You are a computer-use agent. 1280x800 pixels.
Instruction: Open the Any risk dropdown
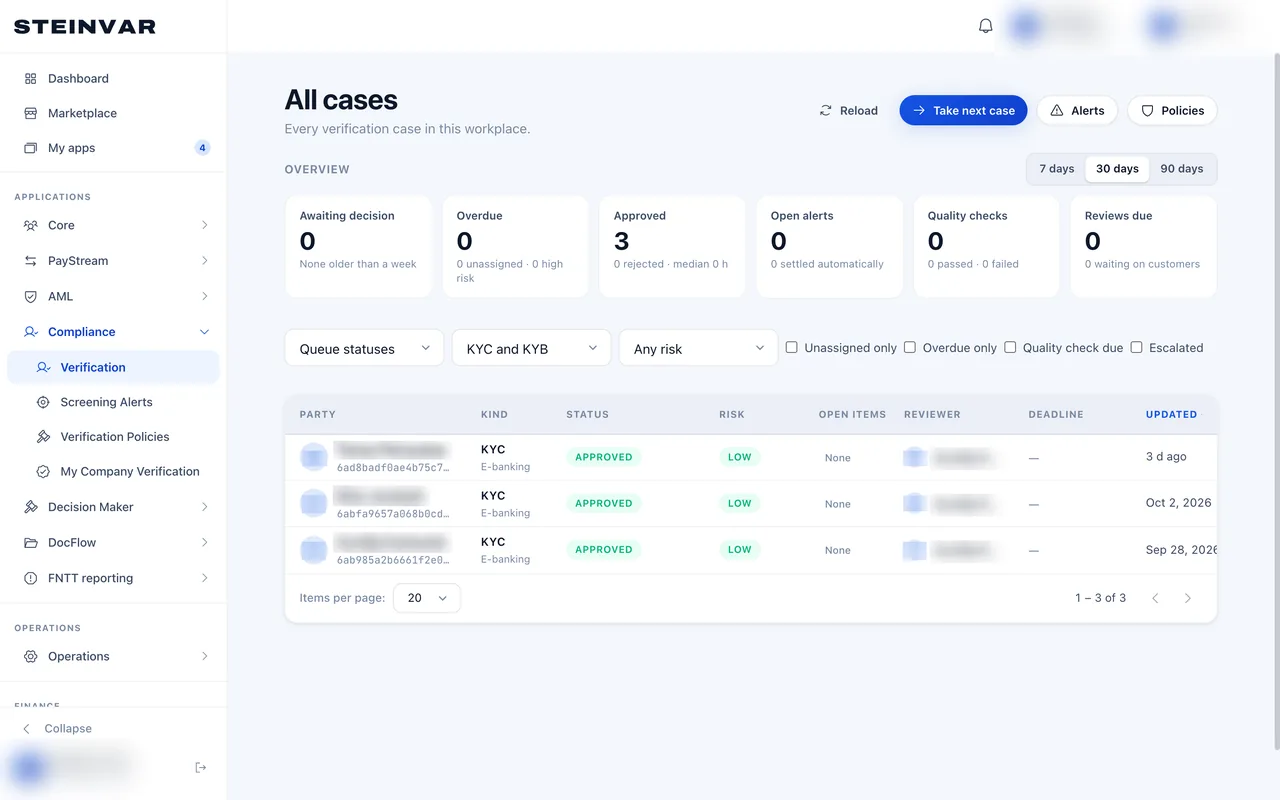(698, 348)
